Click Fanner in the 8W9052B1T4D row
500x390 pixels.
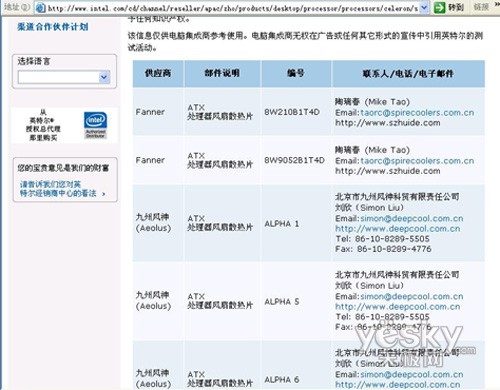[x=150, y=160]
